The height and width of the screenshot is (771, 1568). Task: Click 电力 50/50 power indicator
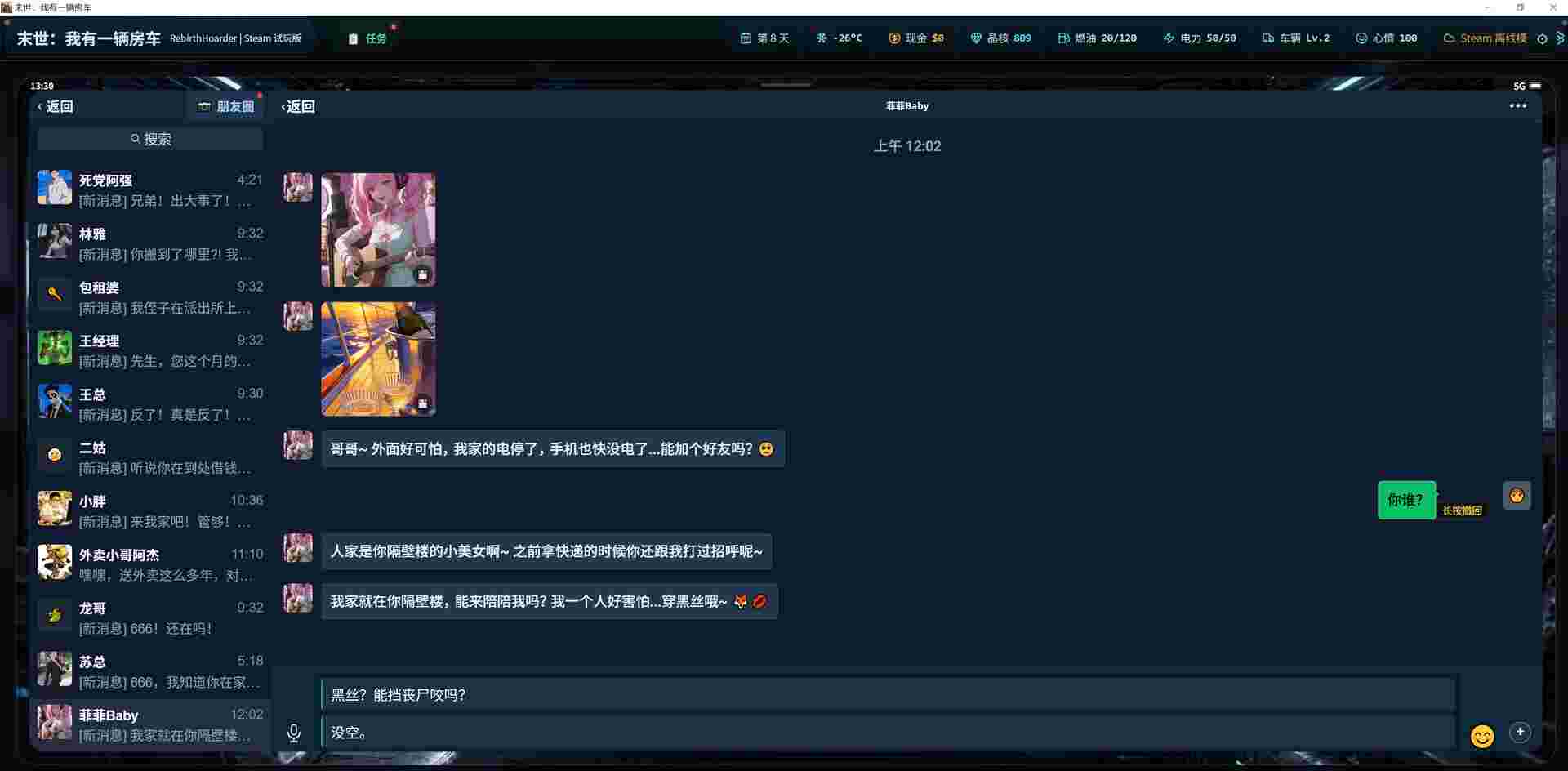[1200, 38]
